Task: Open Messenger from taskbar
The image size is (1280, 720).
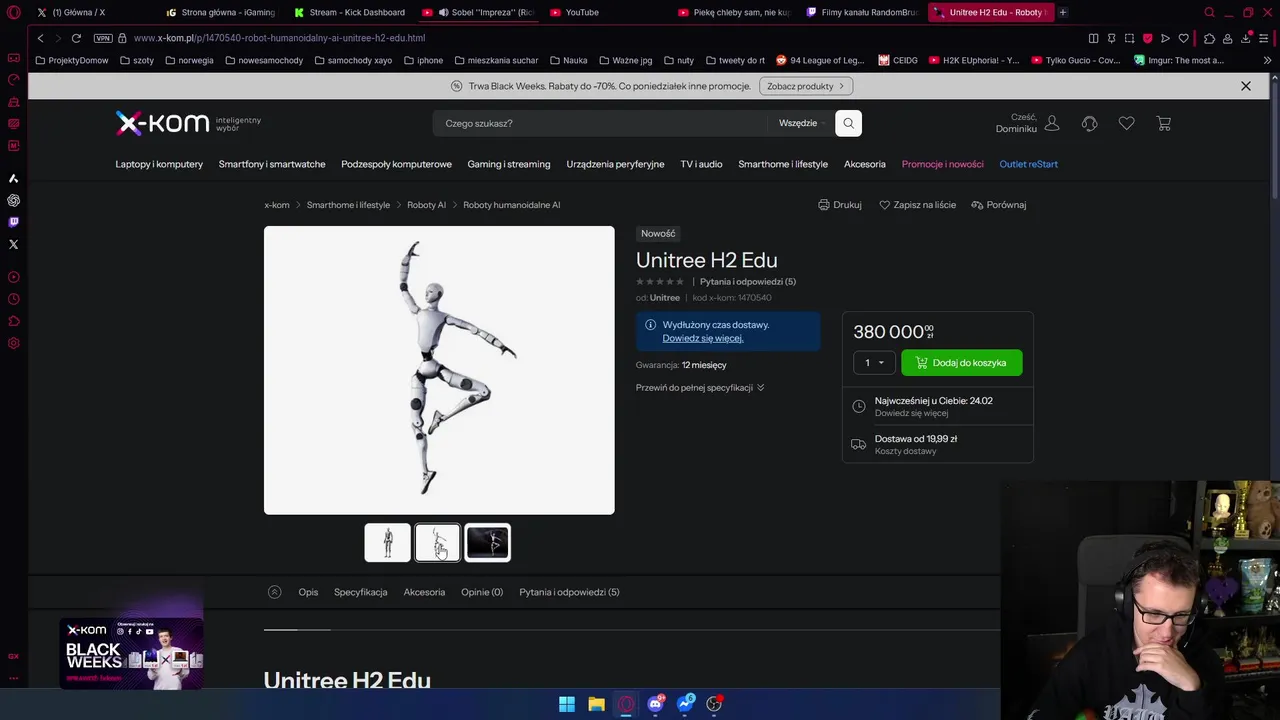Action: pos(685,704)
